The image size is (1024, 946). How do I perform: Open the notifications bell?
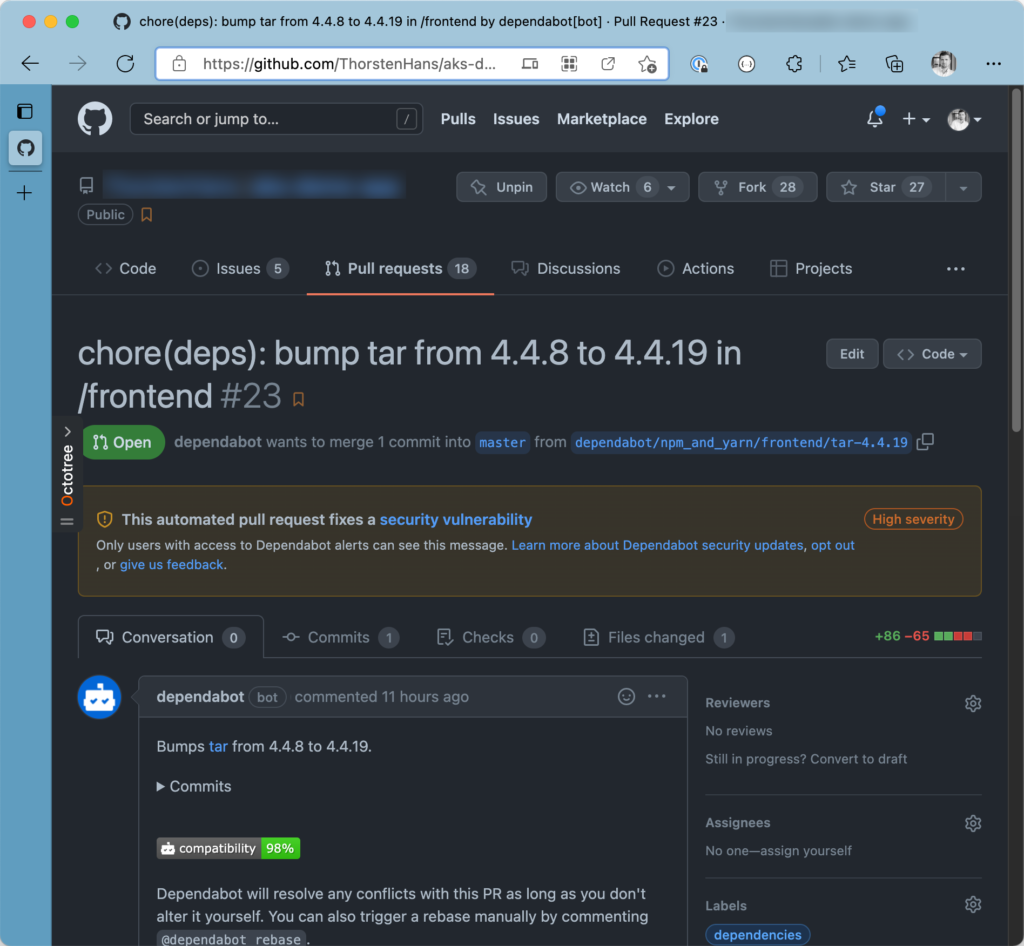coord(874,119)
